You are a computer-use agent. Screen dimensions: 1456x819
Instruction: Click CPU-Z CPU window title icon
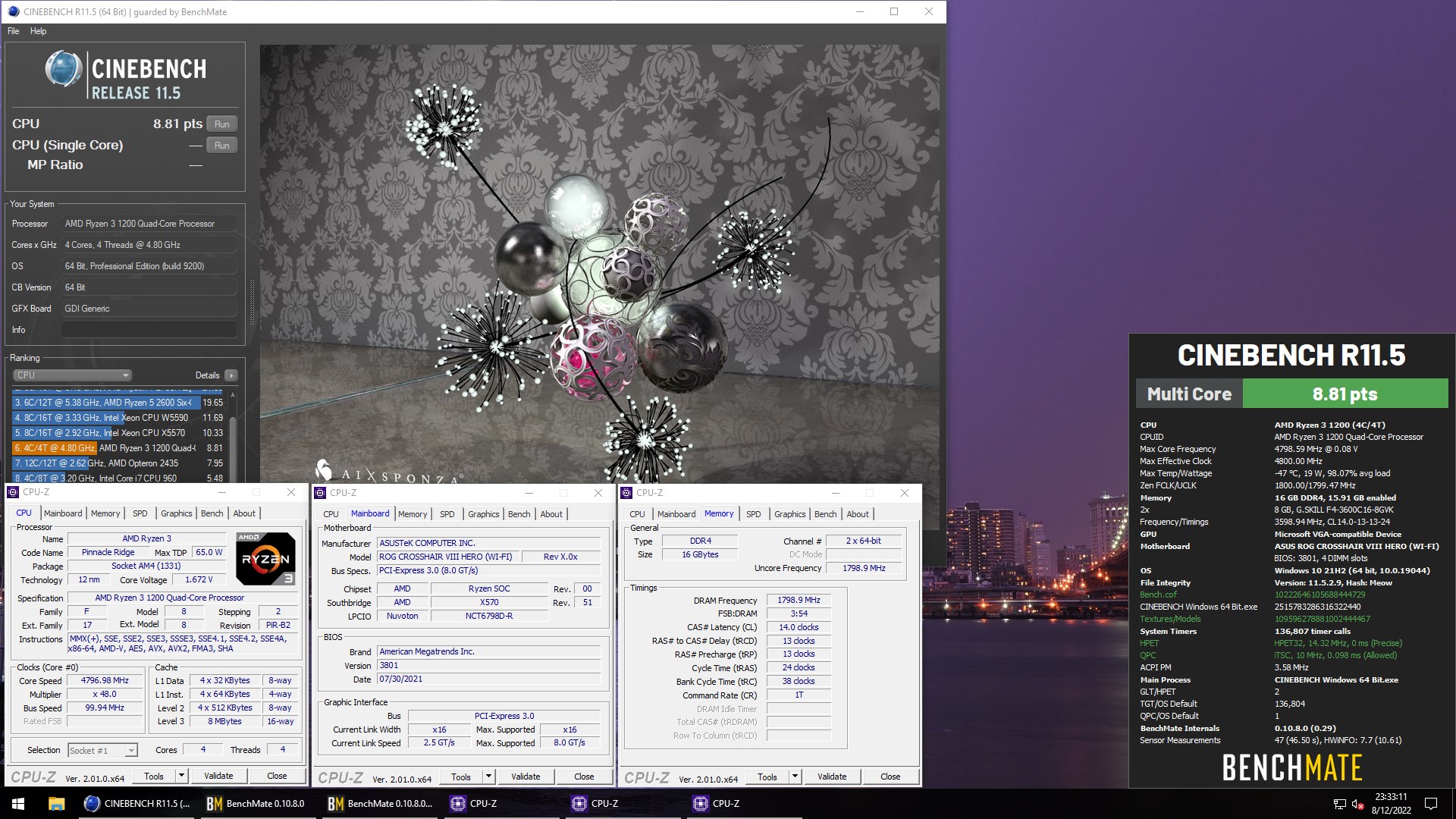click(x=13, y=492)
